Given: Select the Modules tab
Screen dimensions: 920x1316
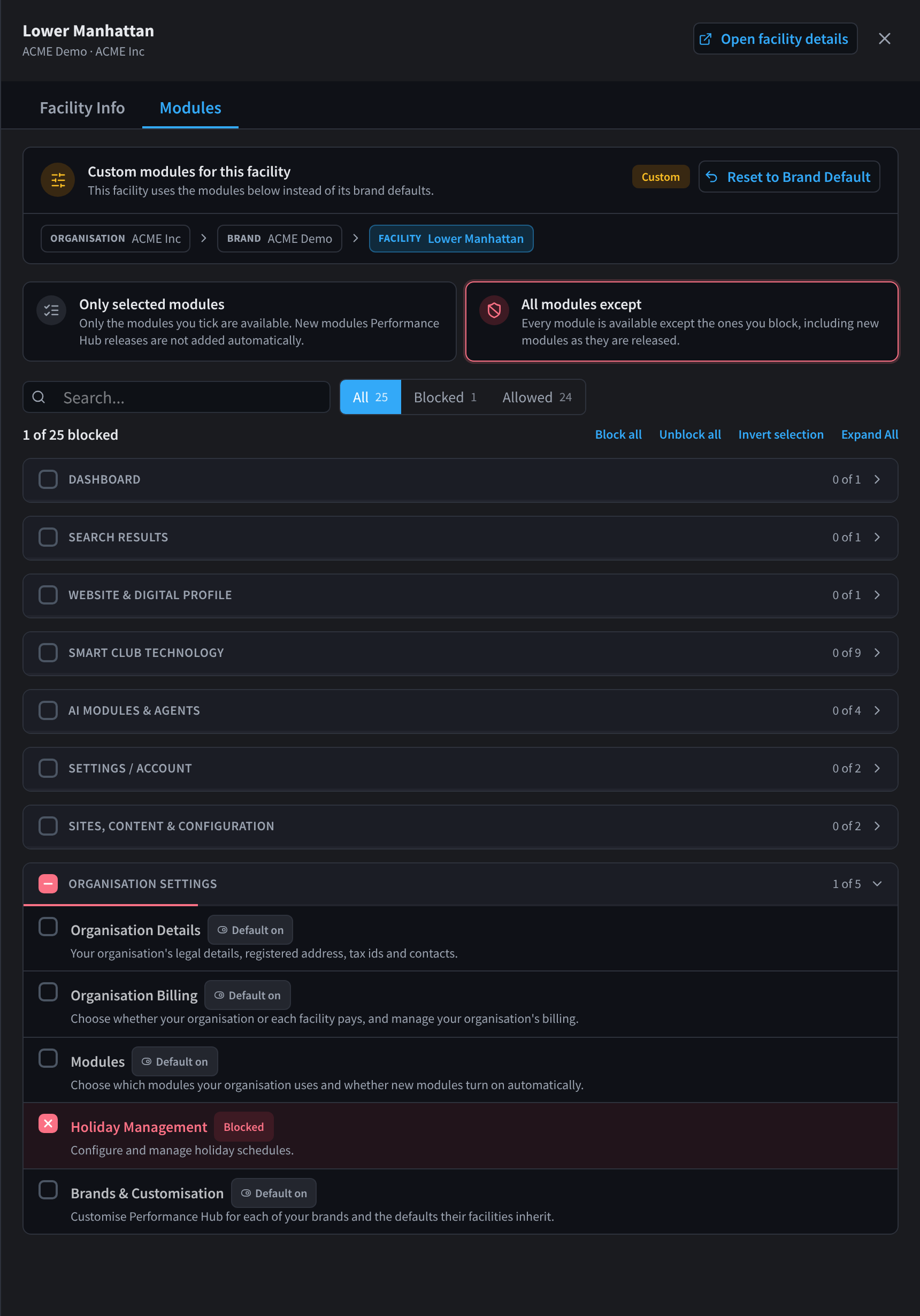Looking at the screenshot, I should point(190,108).
